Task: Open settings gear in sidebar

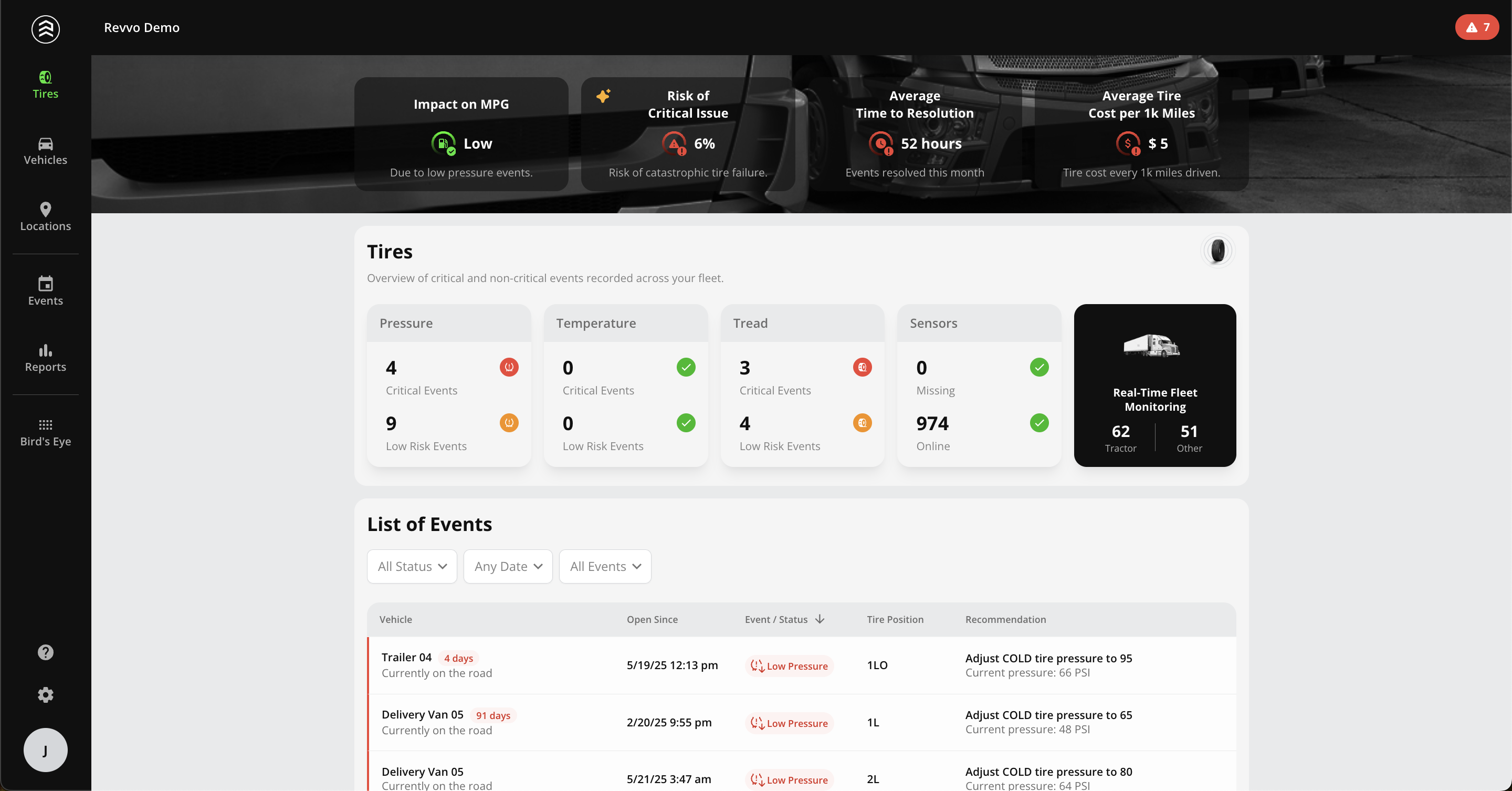Action: 45,695
